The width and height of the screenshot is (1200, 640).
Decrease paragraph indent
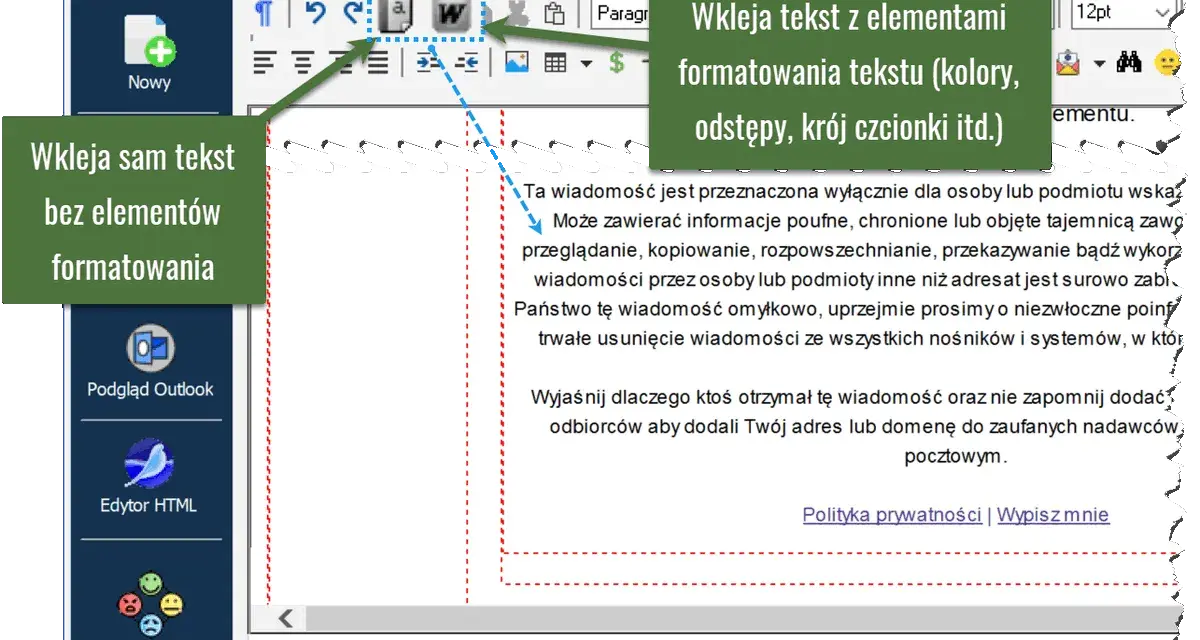466,62
